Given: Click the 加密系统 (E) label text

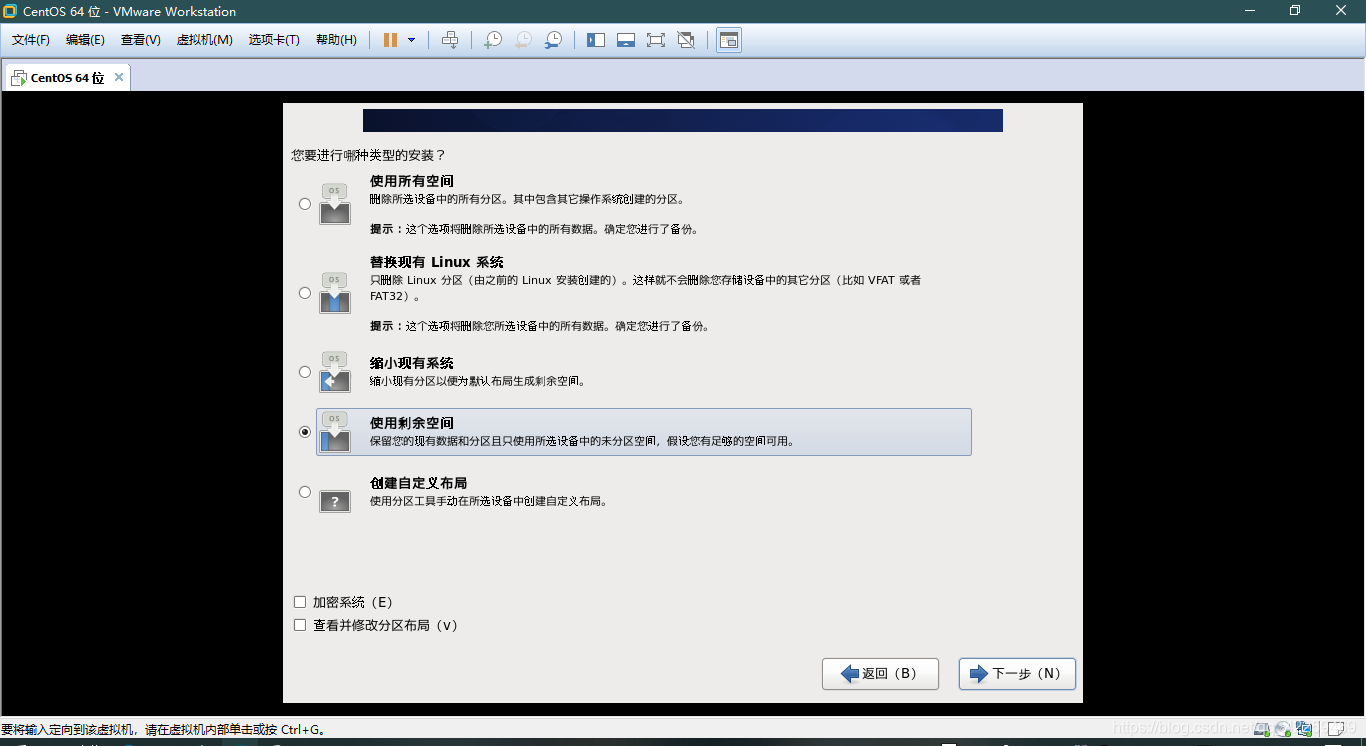Looking at the screenshot, I should click(x=353, y=602).
